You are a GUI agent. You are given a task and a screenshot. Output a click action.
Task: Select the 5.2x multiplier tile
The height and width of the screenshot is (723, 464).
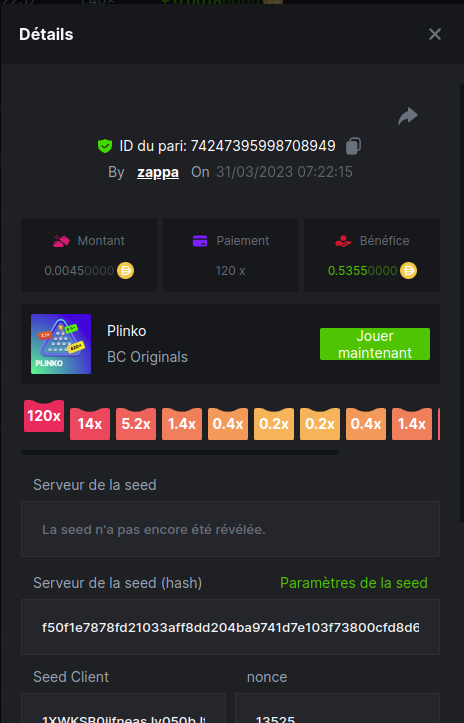[x=136, y=424]
